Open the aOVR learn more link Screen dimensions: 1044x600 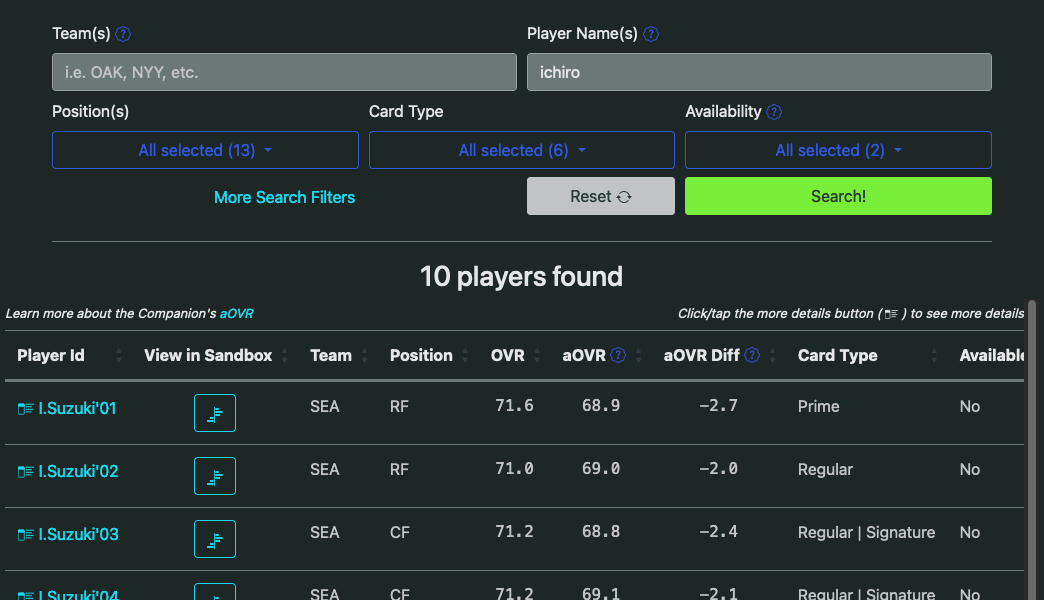236,314
